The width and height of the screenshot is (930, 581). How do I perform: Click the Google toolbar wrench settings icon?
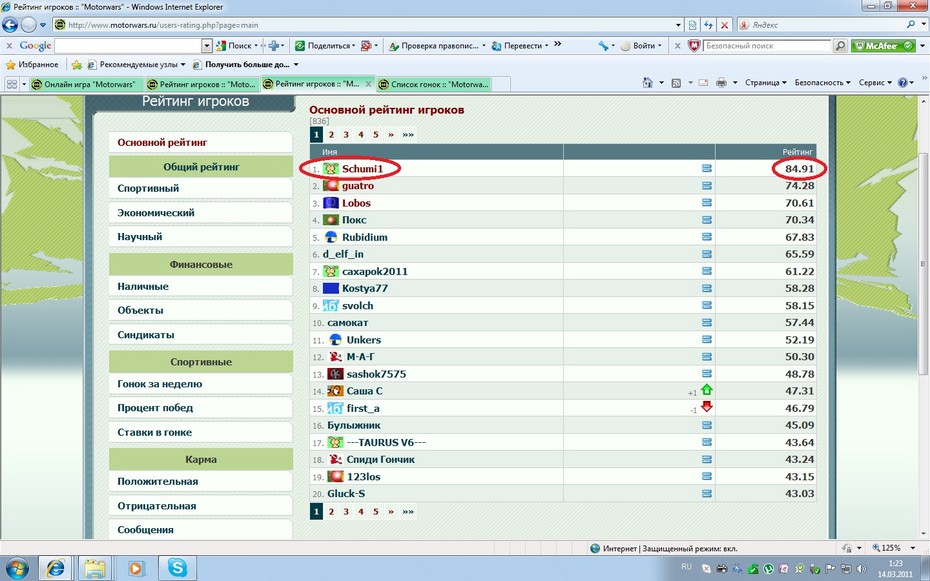[x=603, y=46]
